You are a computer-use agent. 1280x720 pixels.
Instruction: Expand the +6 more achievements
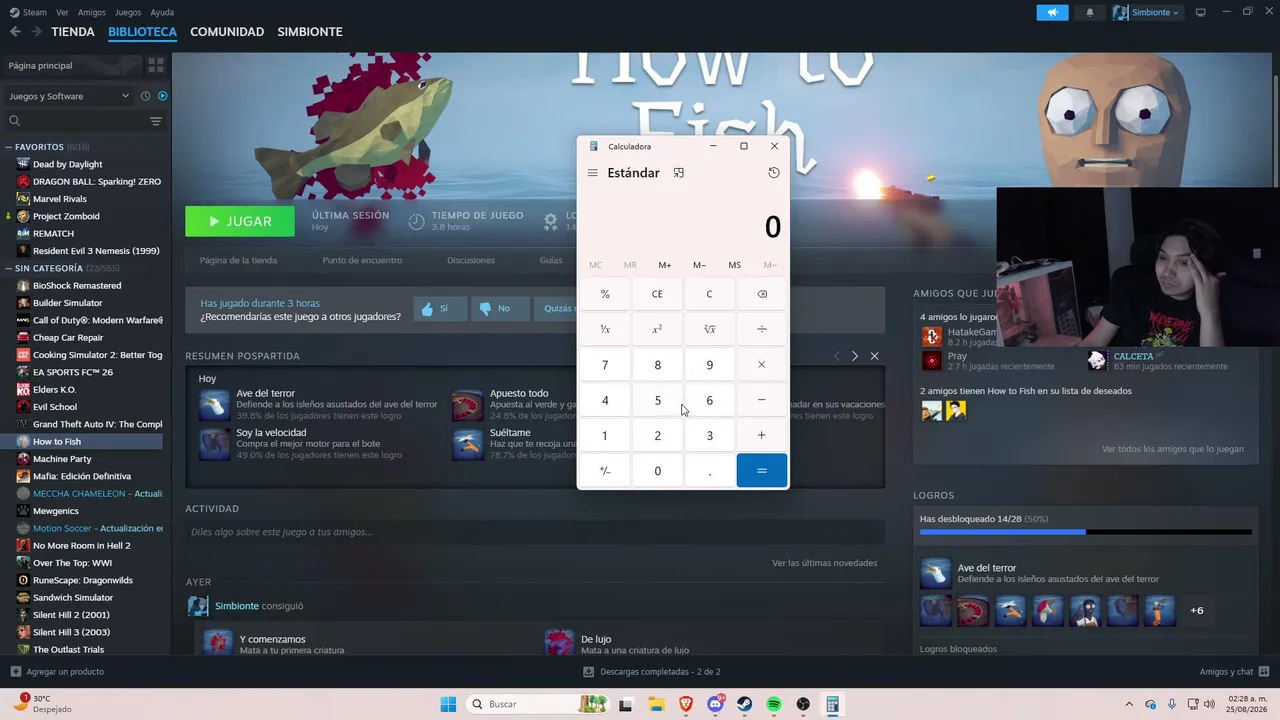tap(1197, 611)
